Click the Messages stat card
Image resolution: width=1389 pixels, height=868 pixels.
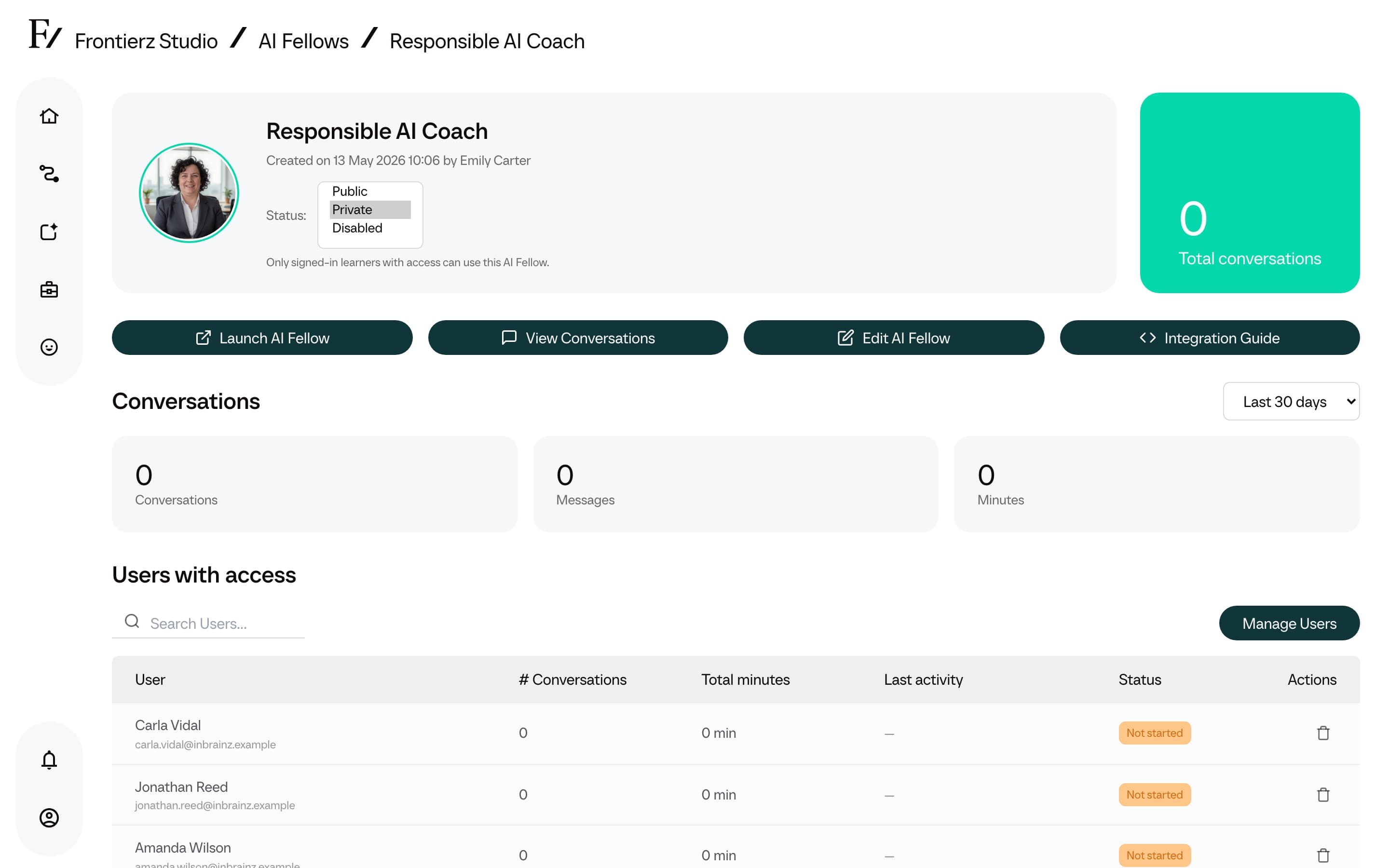[735, 484]
